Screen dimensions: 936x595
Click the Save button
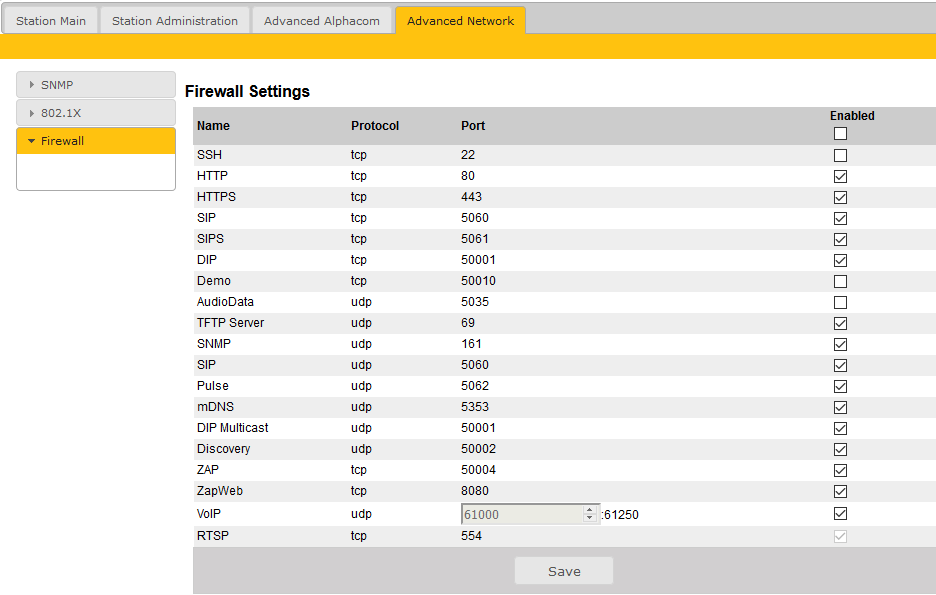(564, 571)
